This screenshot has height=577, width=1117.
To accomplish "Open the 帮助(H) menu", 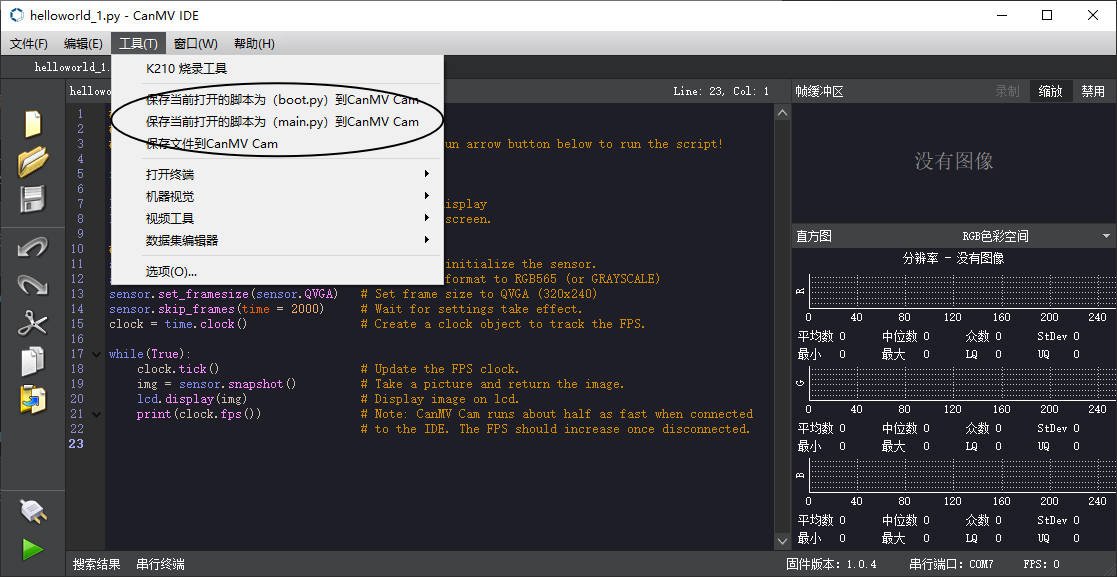I will coord(254,43).
